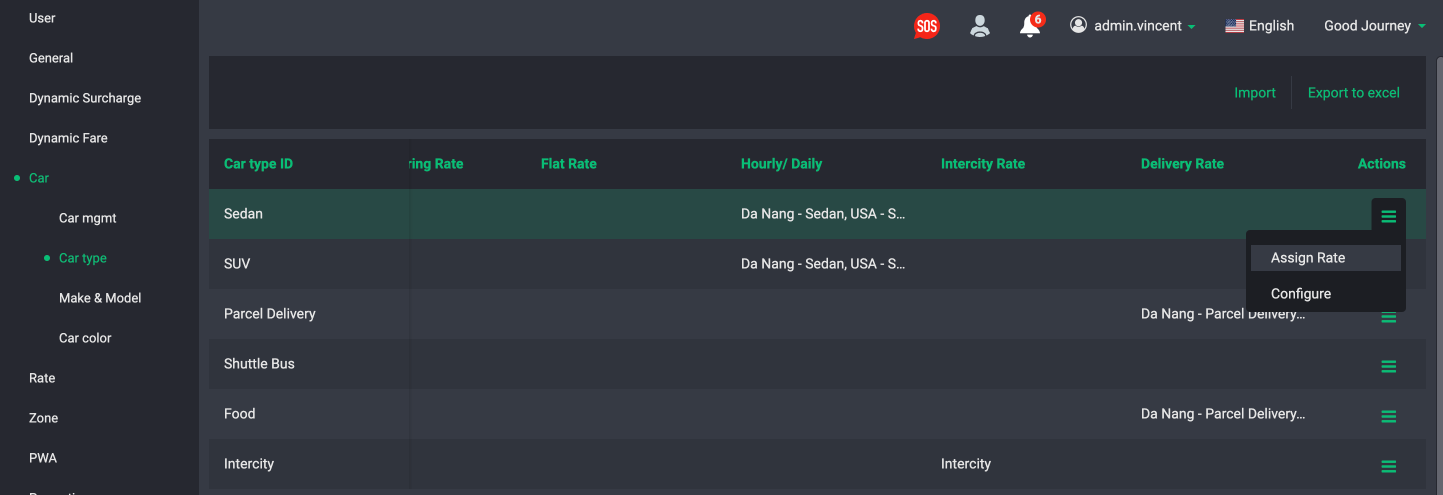Open the actions menu for Parcel Delivery row
1443x495 pixels.
(1388, 317)
